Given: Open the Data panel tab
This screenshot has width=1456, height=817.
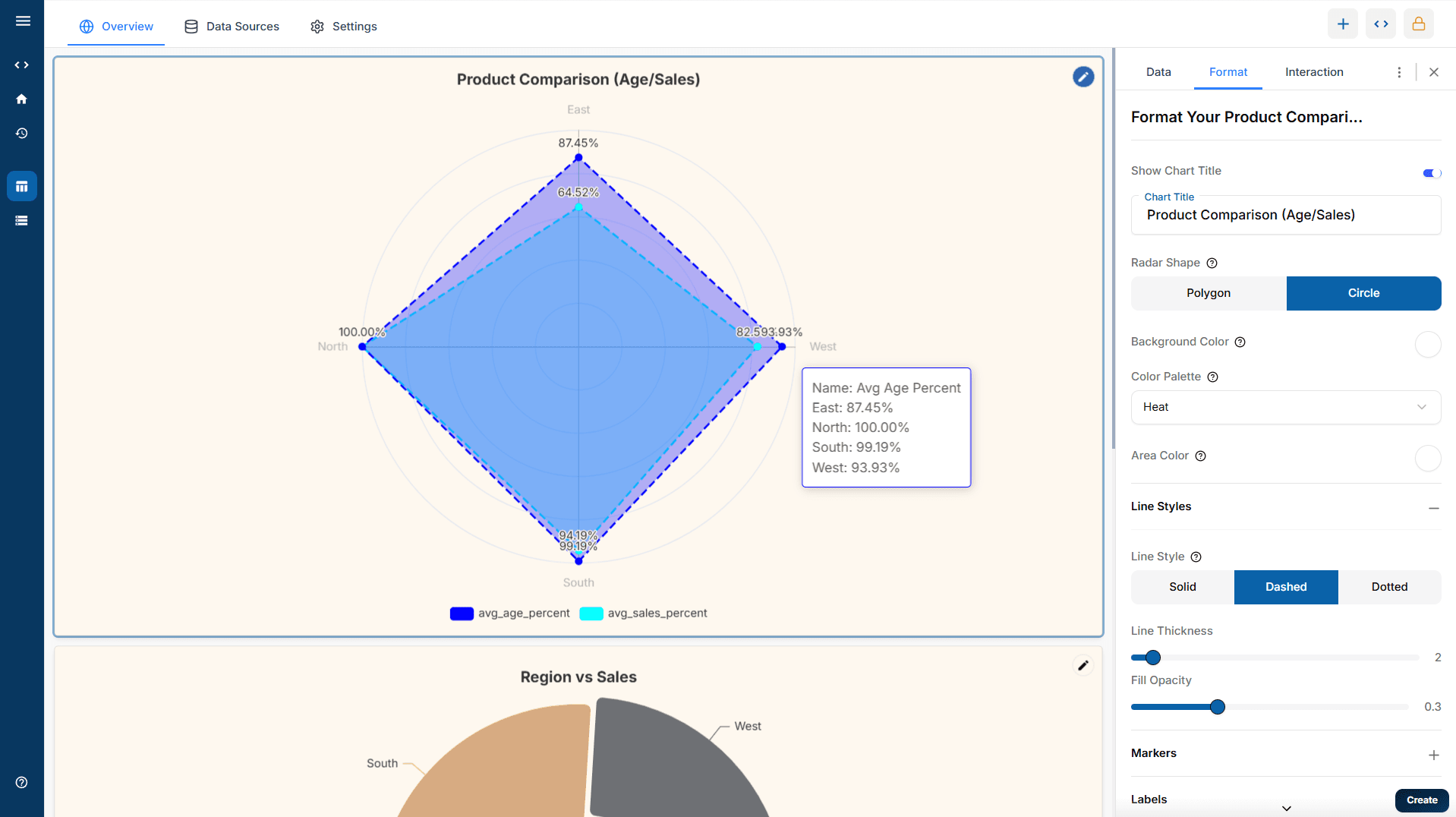Looking at the screenshot, I should [1158, 72].
